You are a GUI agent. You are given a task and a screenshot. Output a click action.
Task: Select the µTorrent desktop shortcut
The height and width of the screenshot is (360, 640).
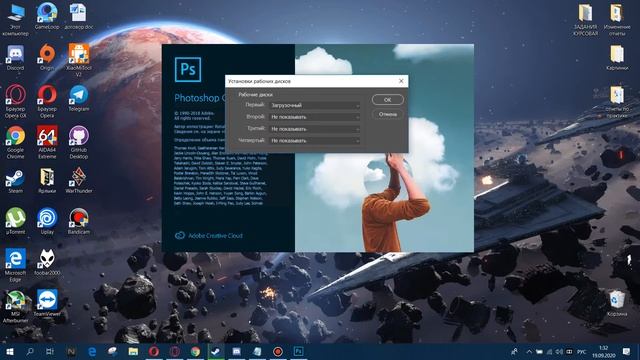tap(16, 221)
